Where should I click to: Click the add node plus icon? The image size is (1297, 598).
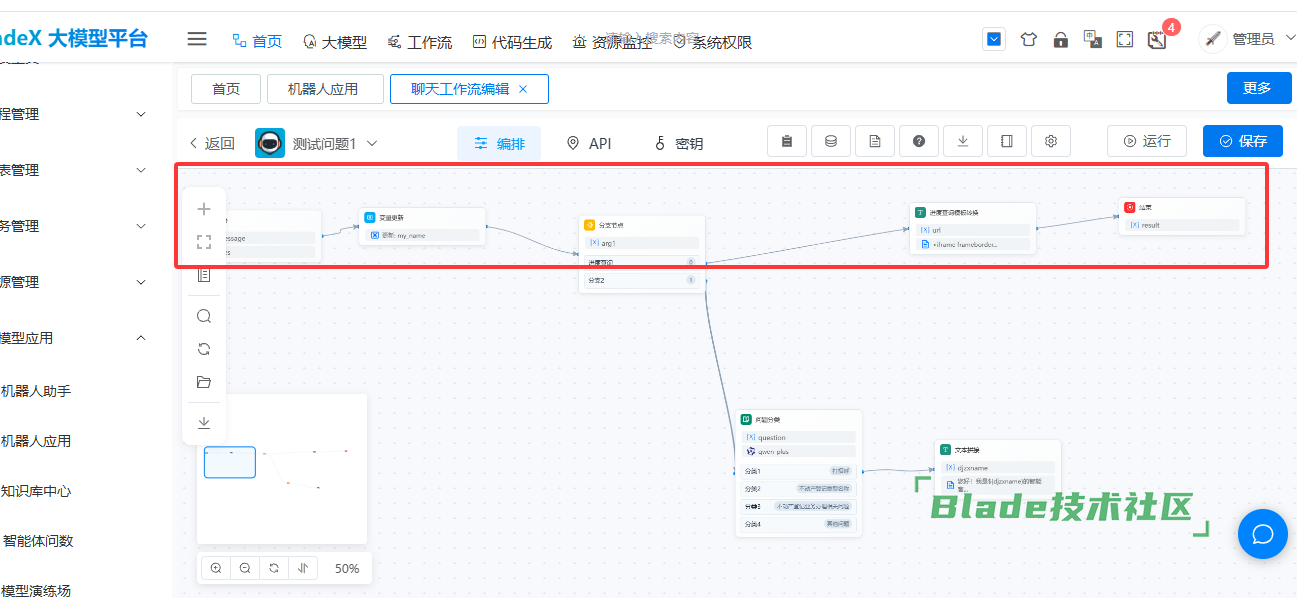tap(204, 209)
